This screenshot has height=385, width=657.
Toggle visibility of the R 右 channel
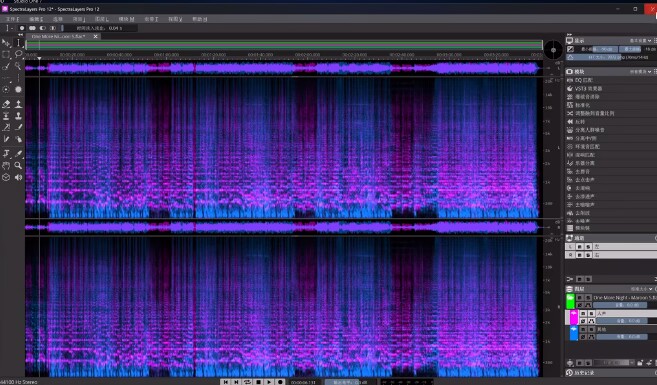point(579,255)
